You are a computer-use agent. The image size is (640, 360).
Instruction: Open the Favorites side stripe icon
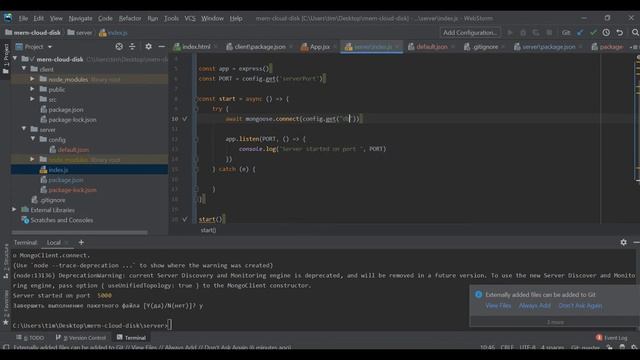6,309
